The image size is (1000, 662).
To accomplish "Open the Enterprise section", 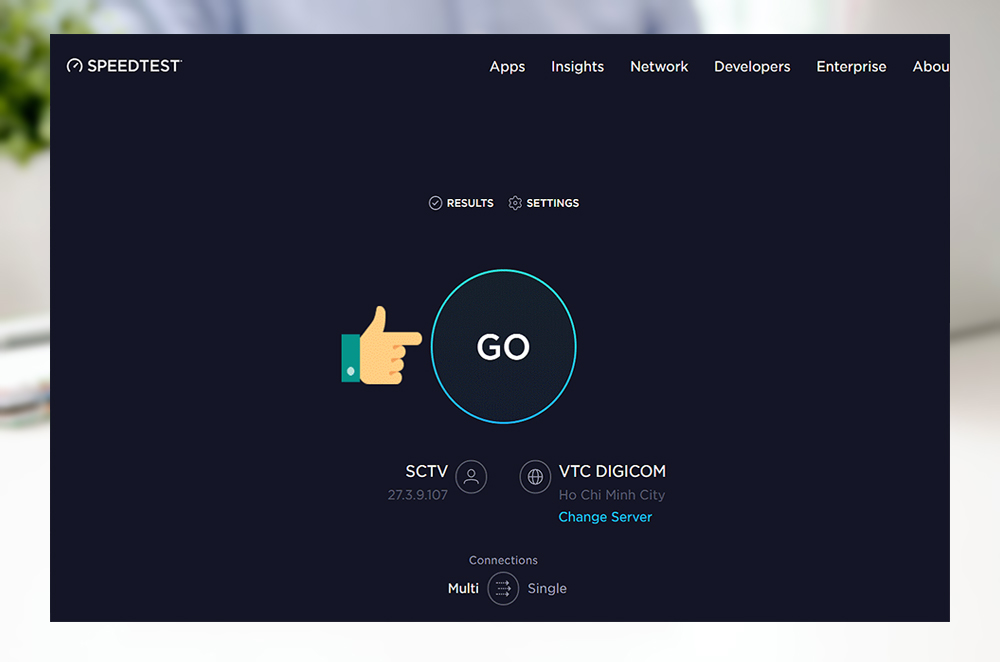I will [851, 67].
